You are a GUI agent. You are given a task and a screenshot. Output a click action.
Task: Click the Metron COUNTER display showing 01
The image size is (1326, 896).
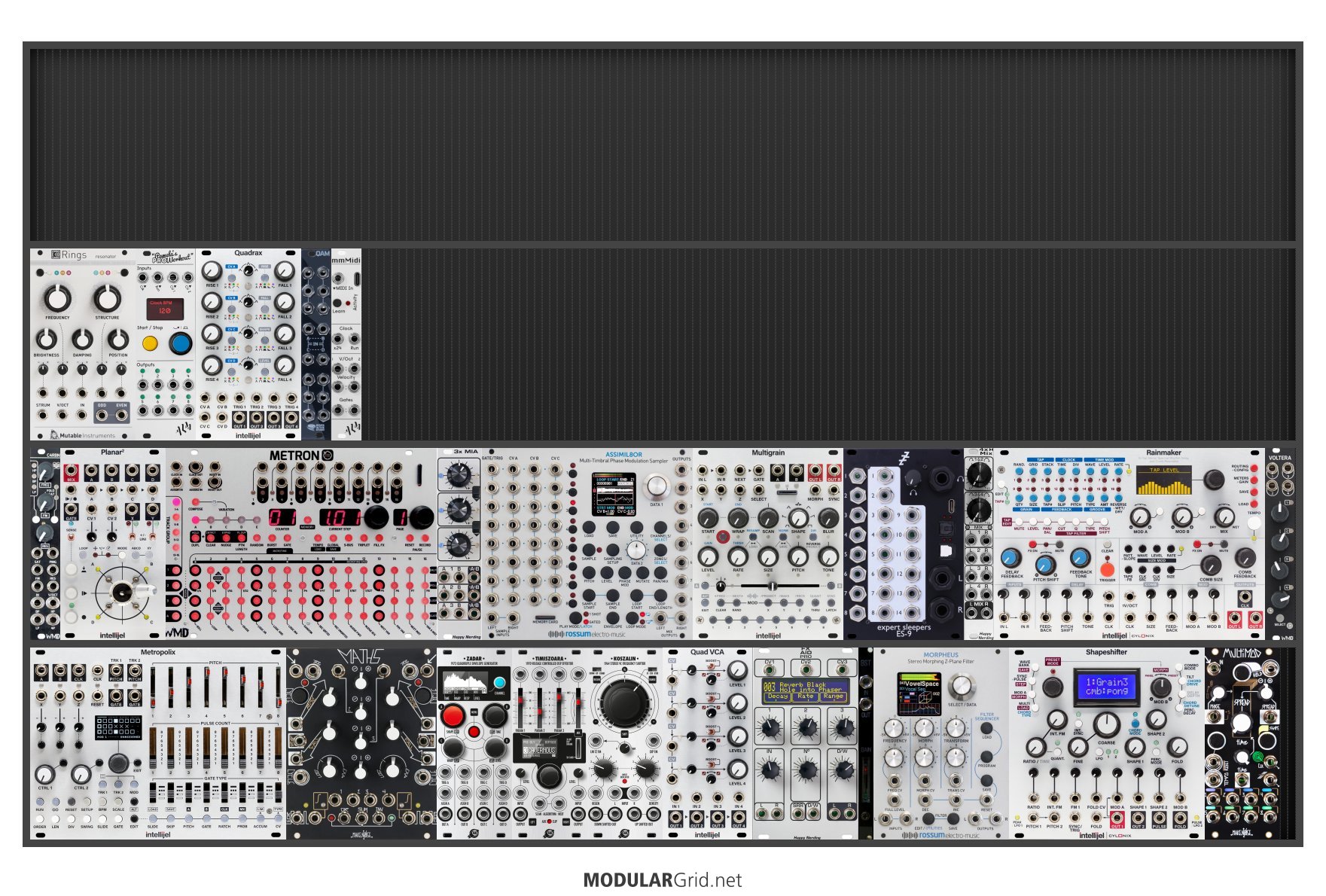pos(282,518)
